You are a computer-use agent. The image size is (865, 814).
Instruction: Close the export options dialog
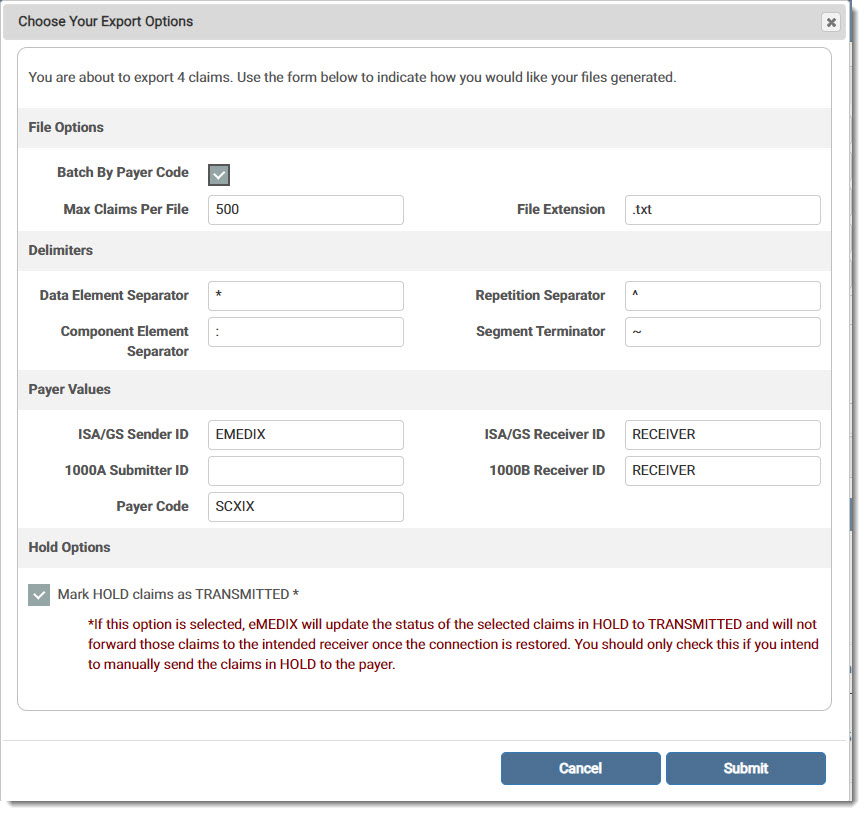pyautogui.click(x=831, y=22)
